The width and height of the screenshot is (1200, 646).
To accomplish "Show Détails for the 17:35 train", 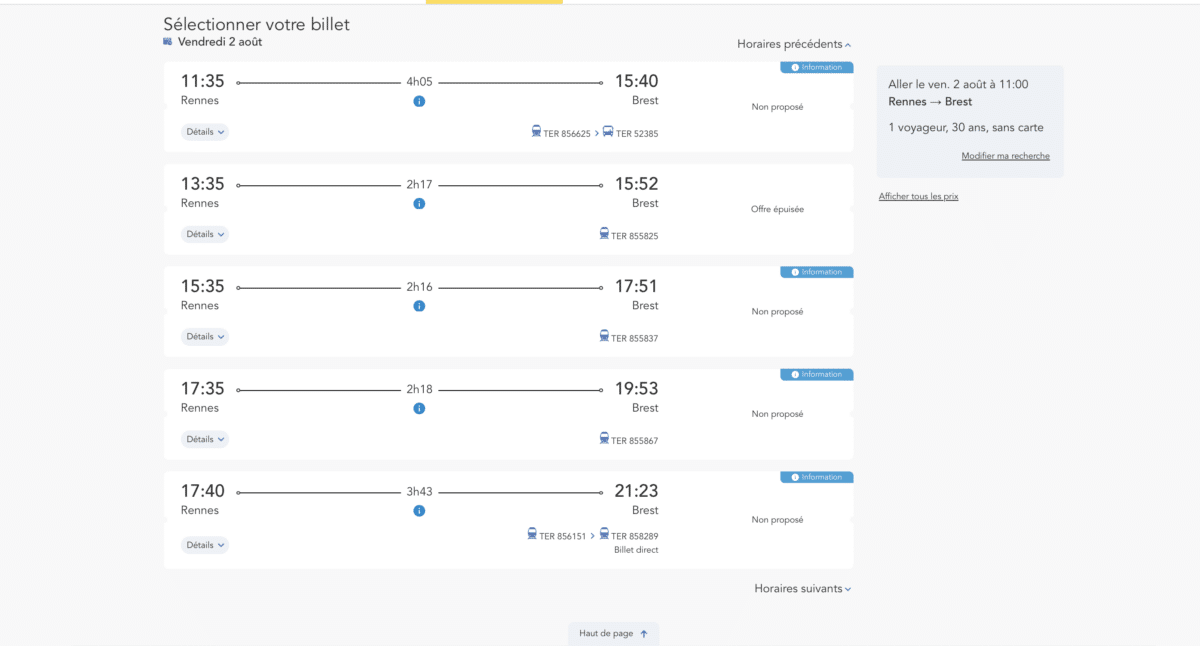I will point(205,439).
